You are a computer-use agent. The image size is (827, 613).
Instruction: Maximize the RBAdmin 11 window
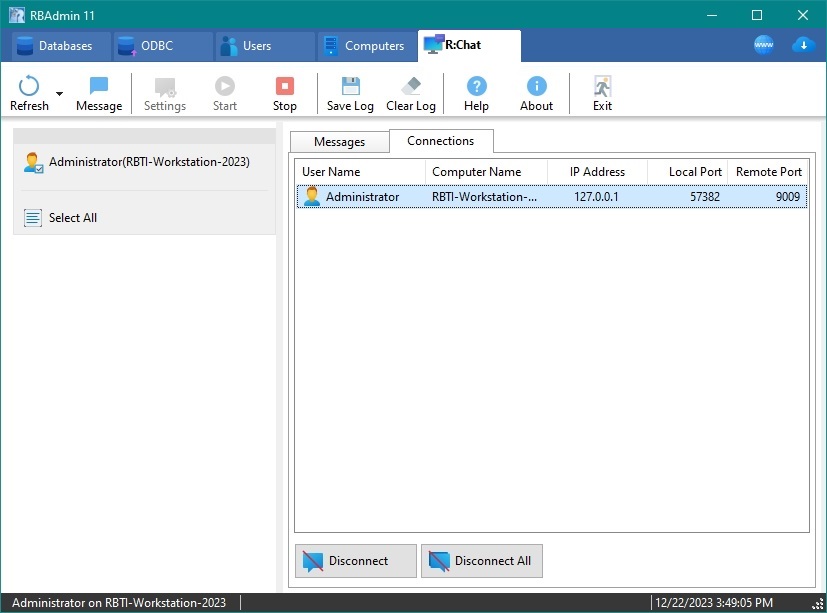(x=756, y=15)
